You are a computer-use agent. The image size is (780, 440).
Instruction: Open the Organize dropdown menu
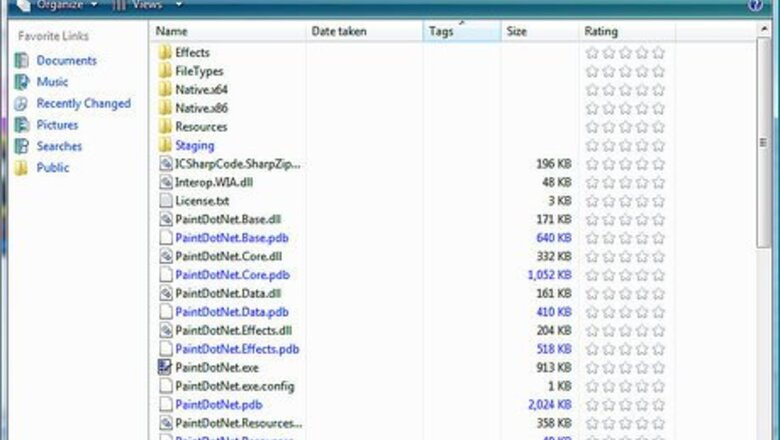point(65,5)
